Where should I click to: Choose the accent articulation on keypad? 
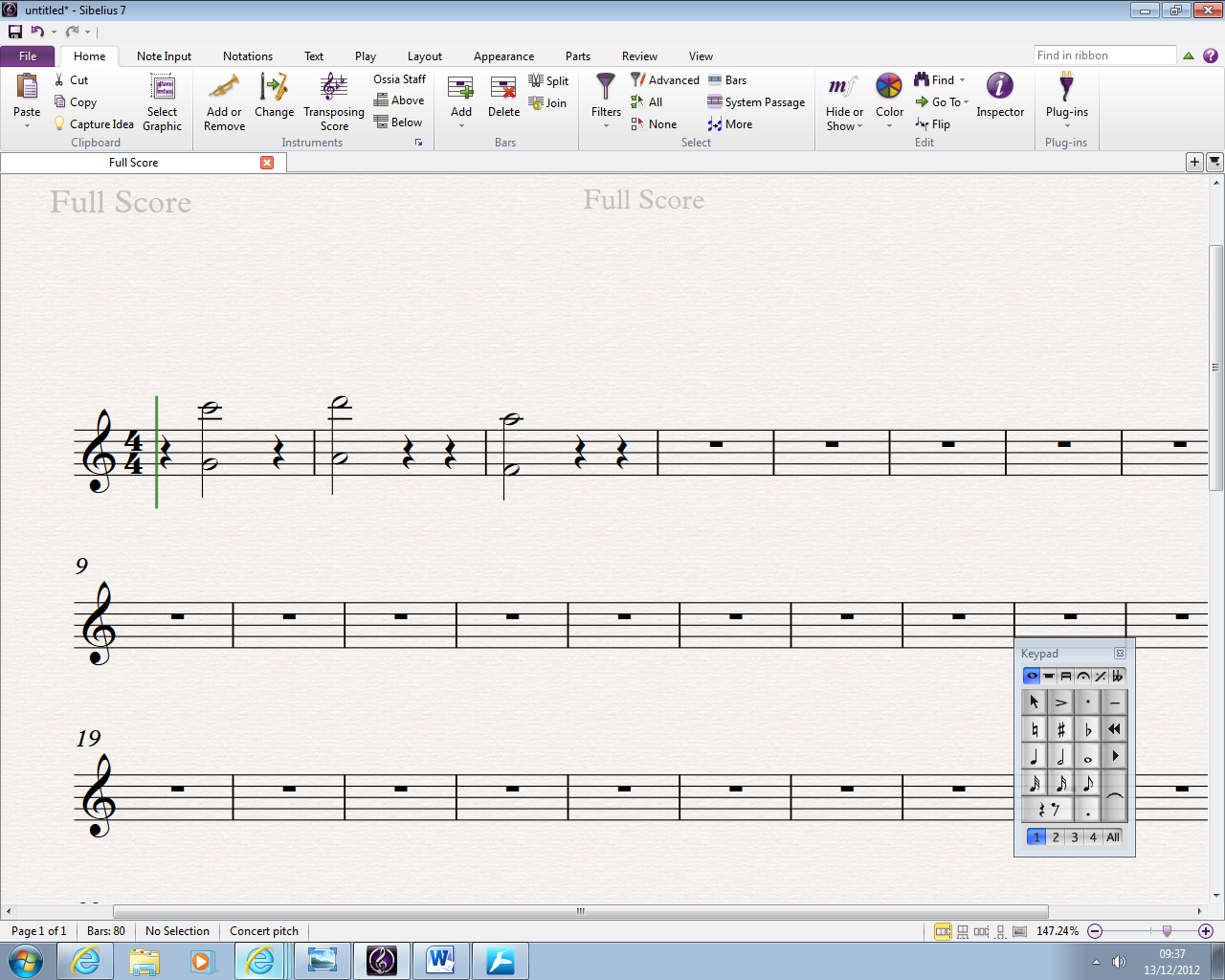point(1061,703)
